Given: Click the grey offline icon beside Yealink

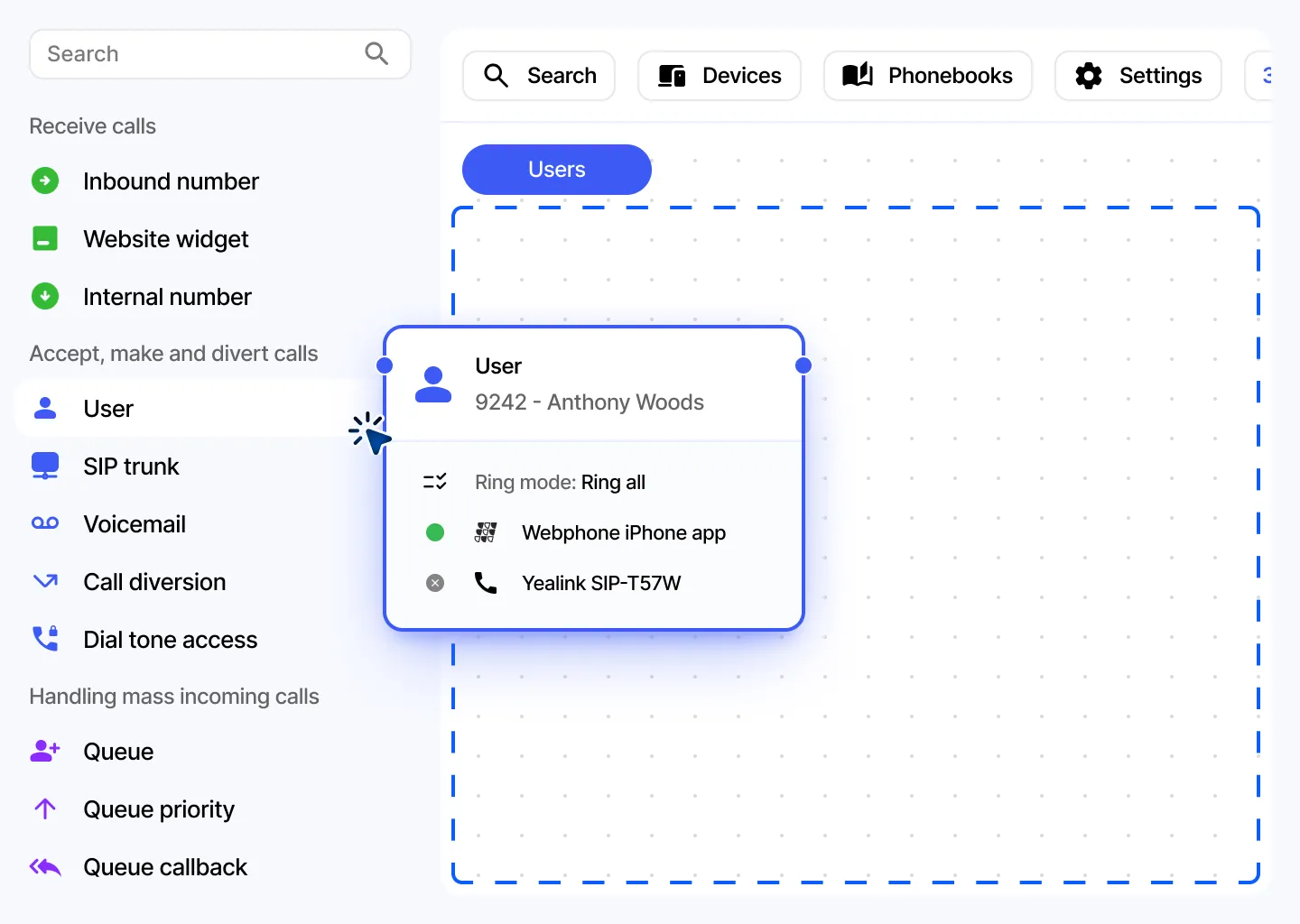Looking at the screenshot, I should point(435,583).
